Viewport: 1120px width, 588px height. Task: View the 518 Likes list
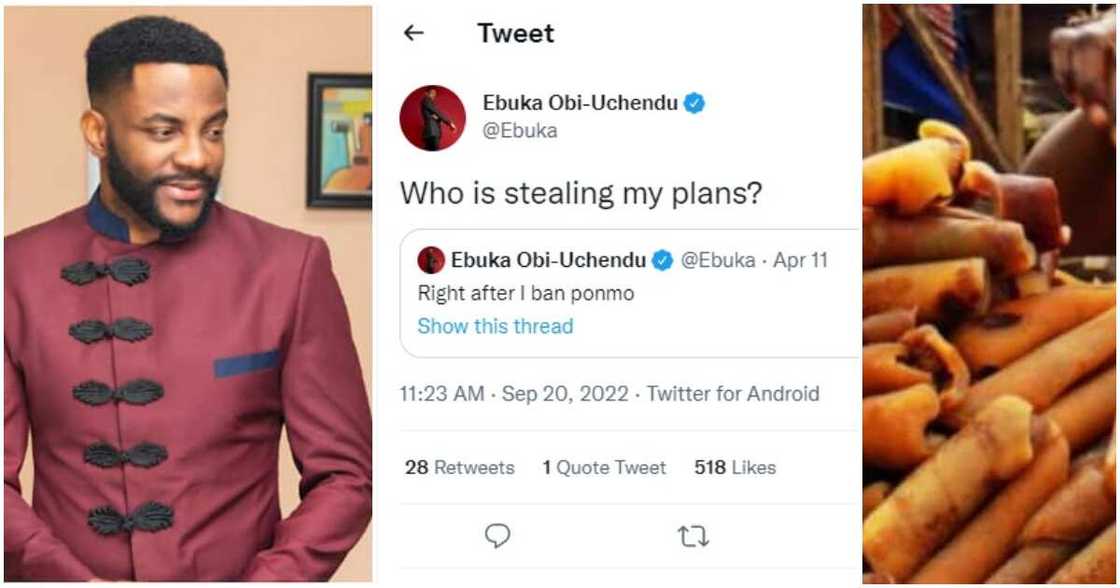[x=735, y=467]
